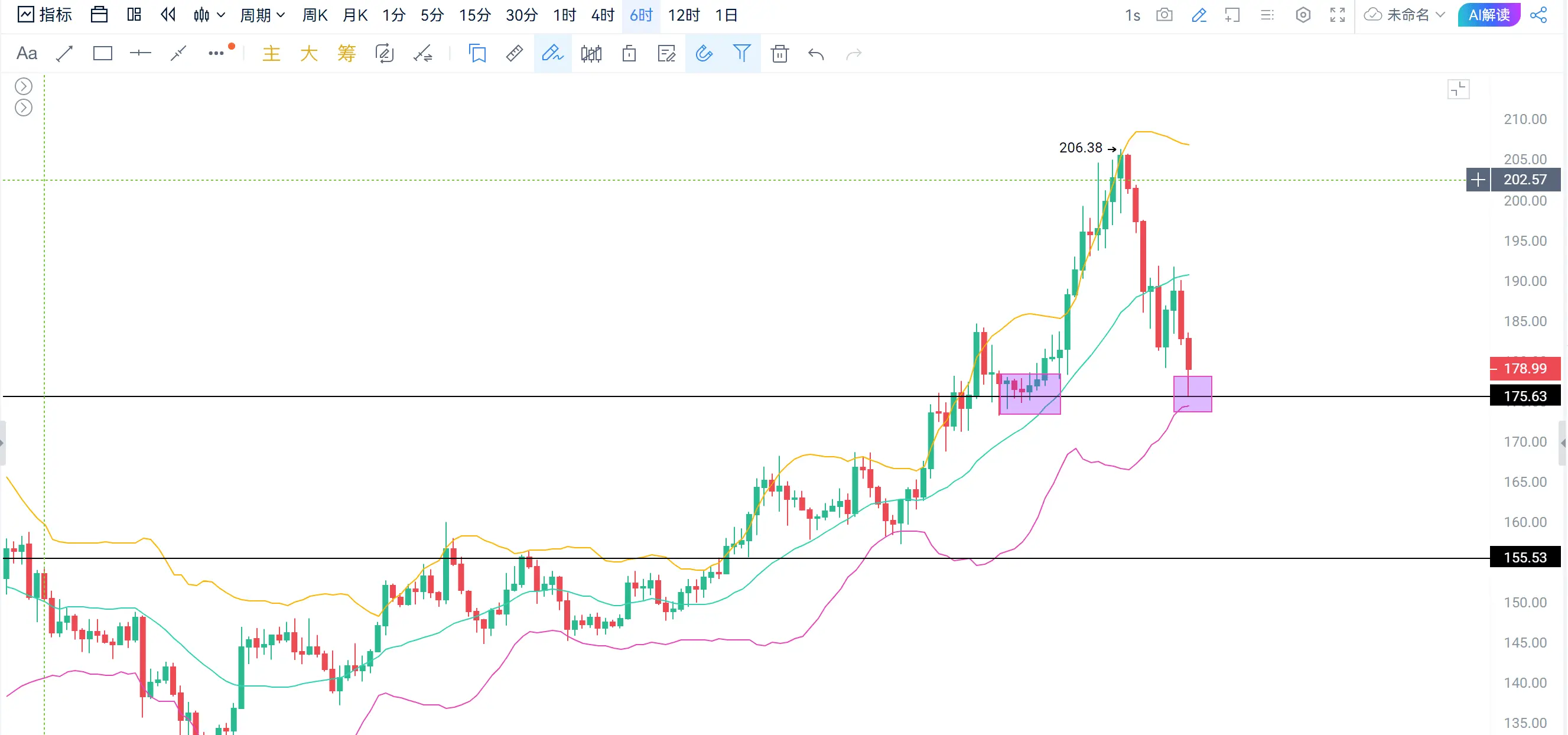This screenshot has height=735, width=1568.
Task: Select the 1时 timeframe
Action: 564,15
